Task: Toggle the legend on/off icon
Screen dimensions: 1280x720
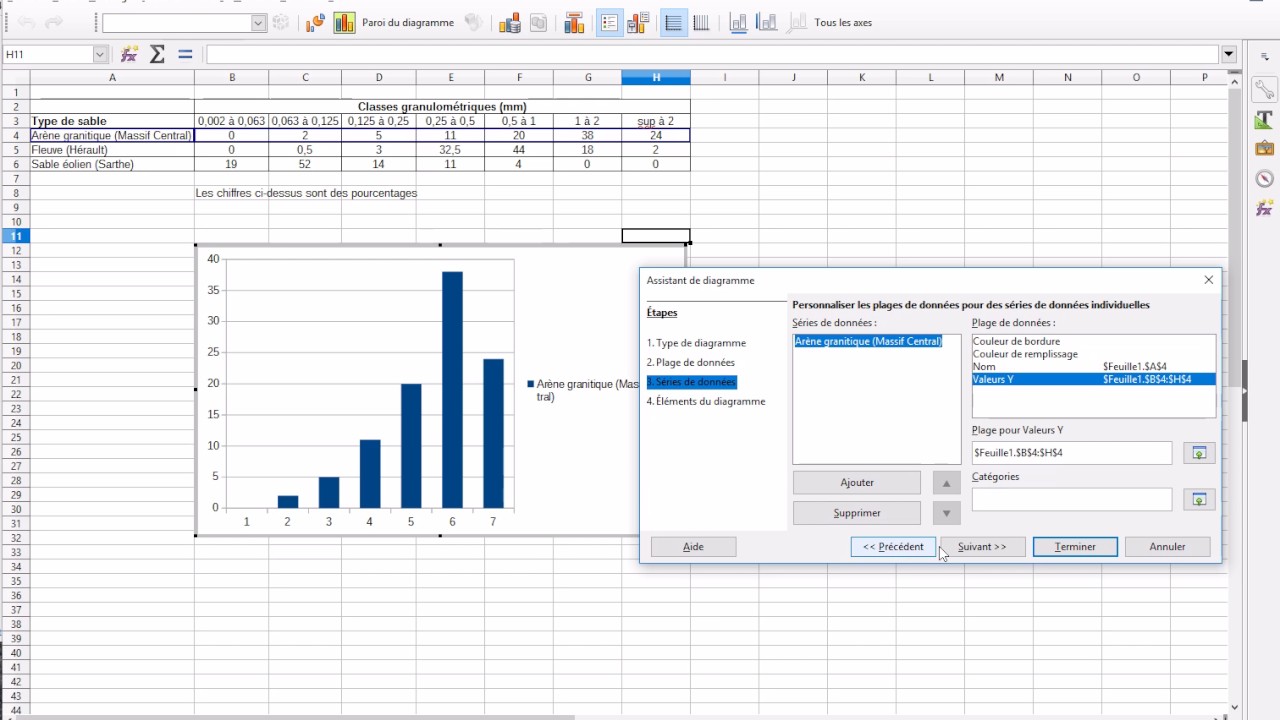Action: point(609,23)
